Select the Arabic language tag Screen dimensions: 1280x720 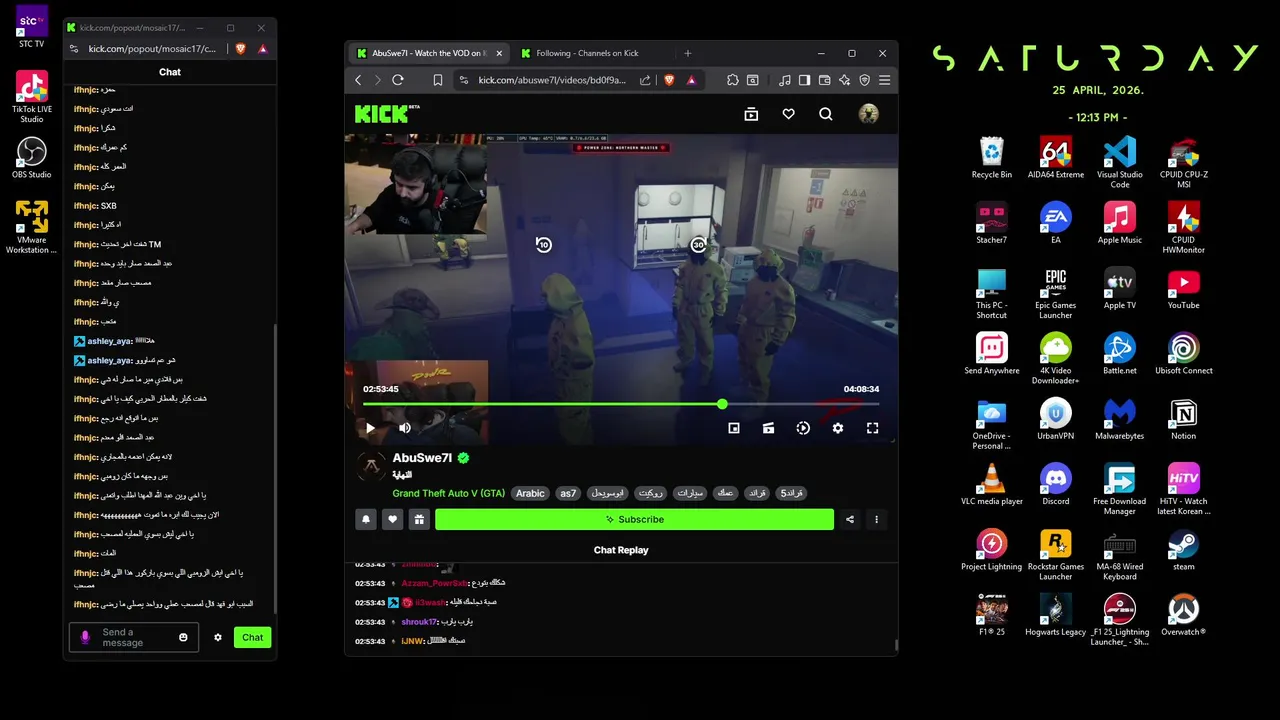530,493
